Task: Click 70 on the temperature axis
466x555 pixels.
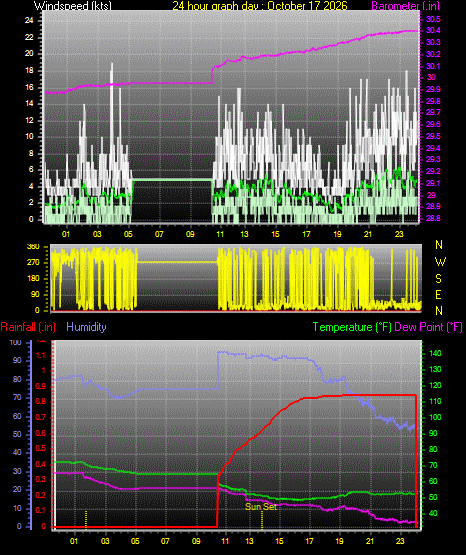Action: [433, 465]
